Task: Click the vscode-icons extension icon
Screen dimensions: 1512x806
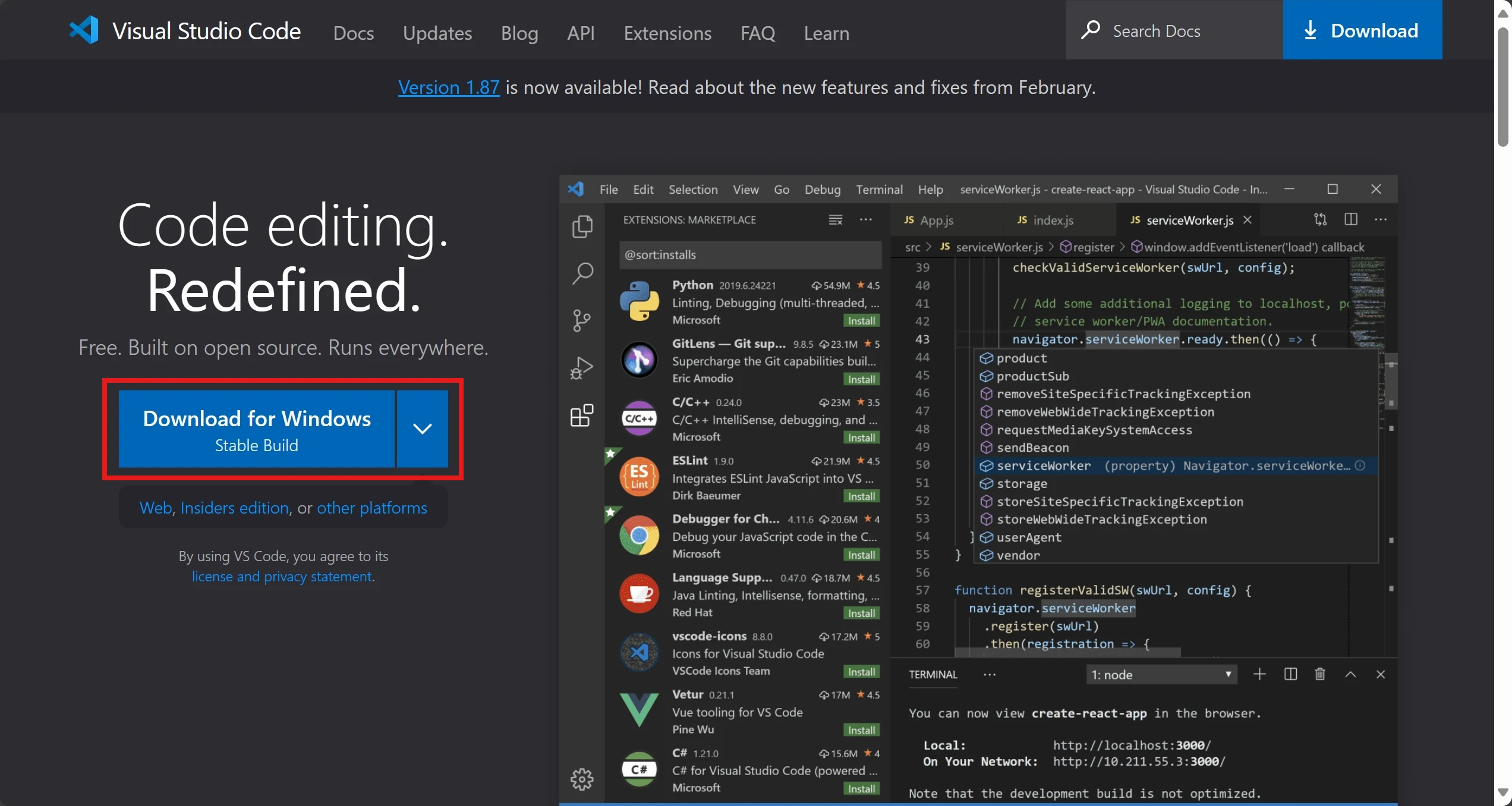Action: pos(639,653)
